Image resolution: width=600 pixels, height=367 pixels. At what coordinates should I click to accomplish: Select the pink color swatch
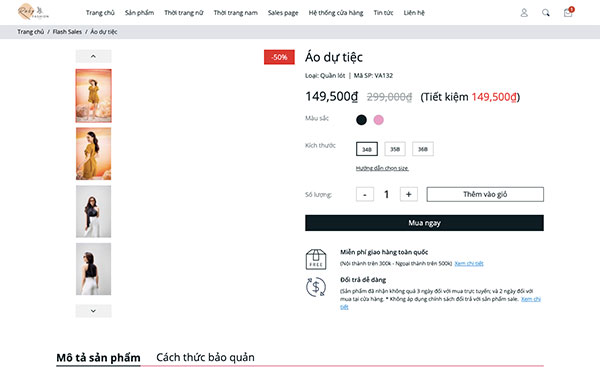point(378,120)
